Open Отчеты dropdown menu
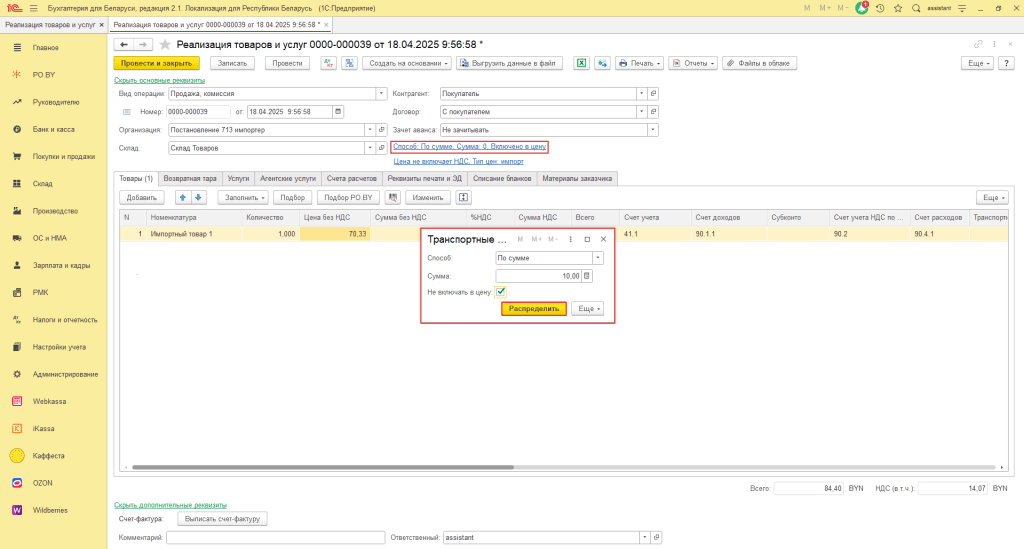The width and height of the screenshot is (1024, 549). (x=693, y=63)
